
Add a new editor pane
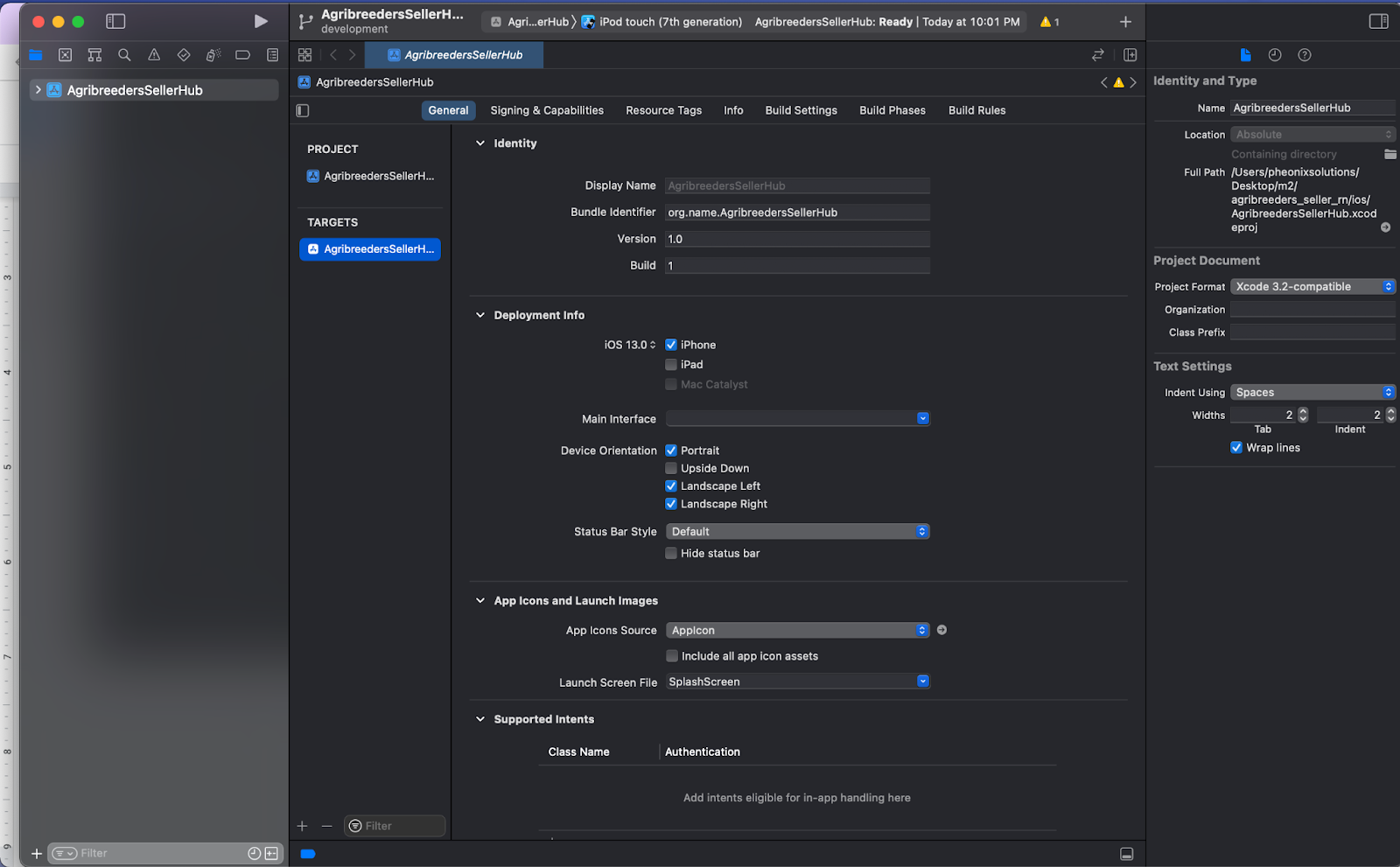pyautogui.click(x=1130, y=55)
